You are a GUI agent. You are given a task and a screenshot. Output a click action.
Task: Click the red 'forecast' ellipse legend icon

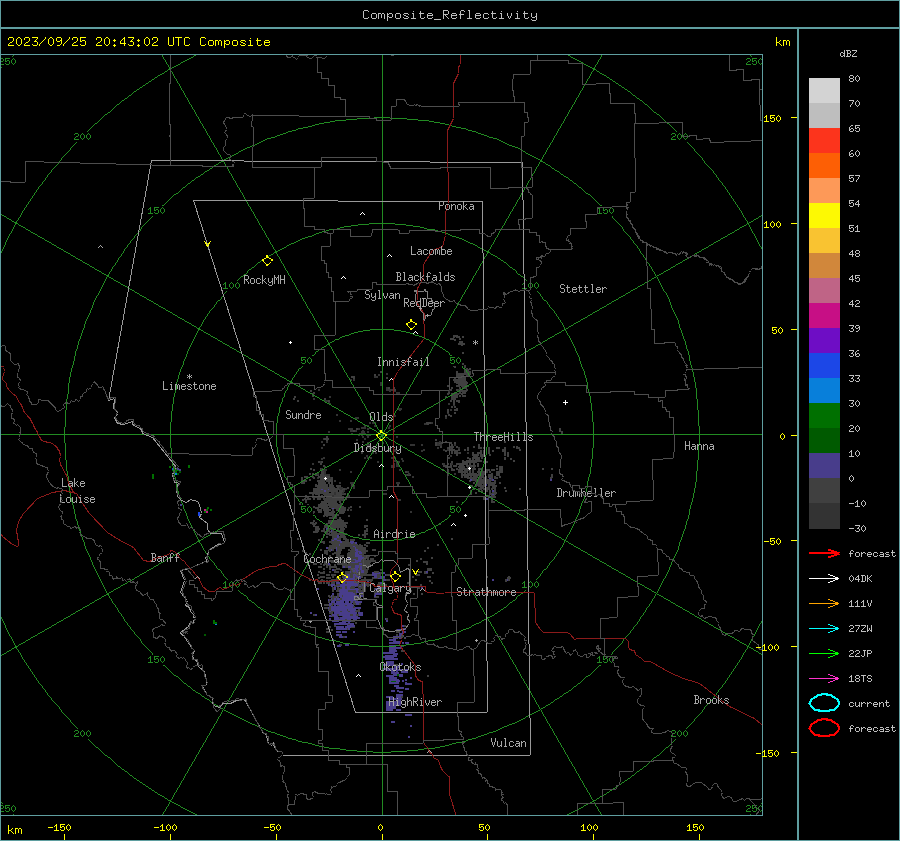[x=824, y=728]
